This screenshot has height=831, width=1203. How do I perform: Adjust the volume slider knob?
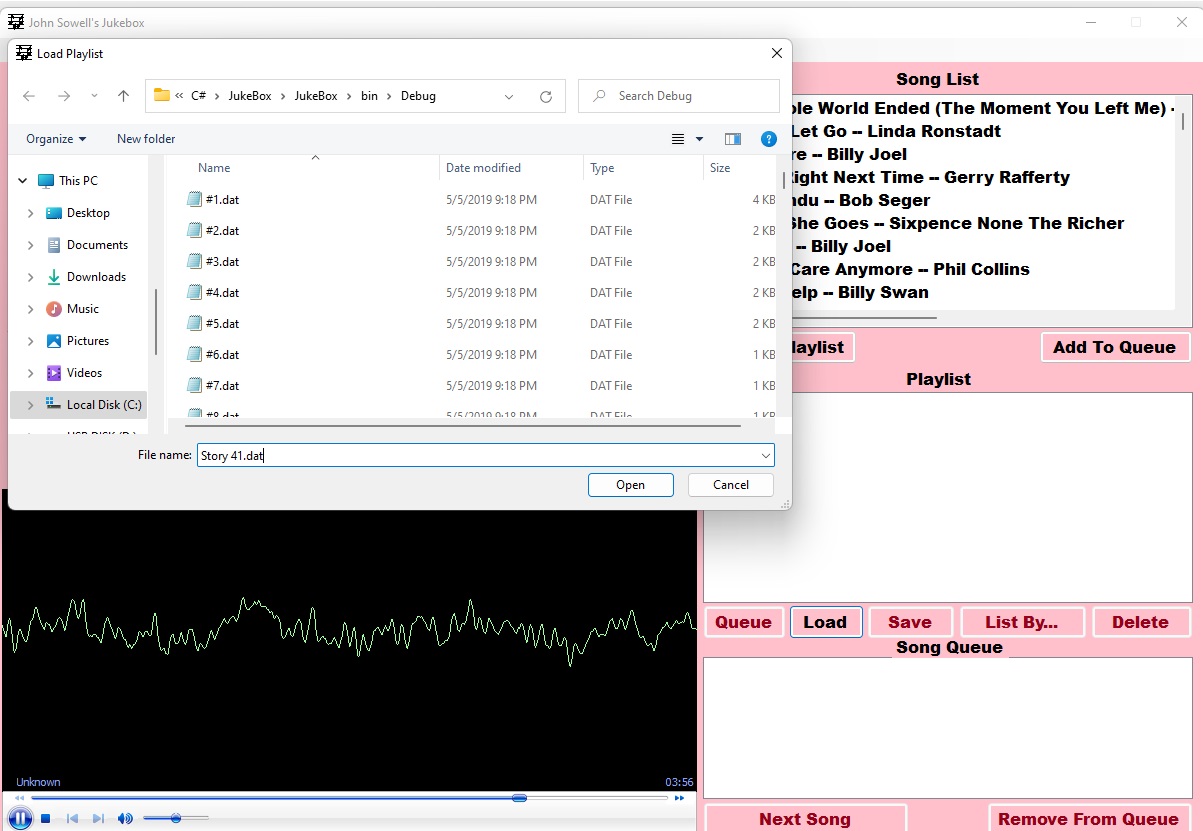point(176,818)
